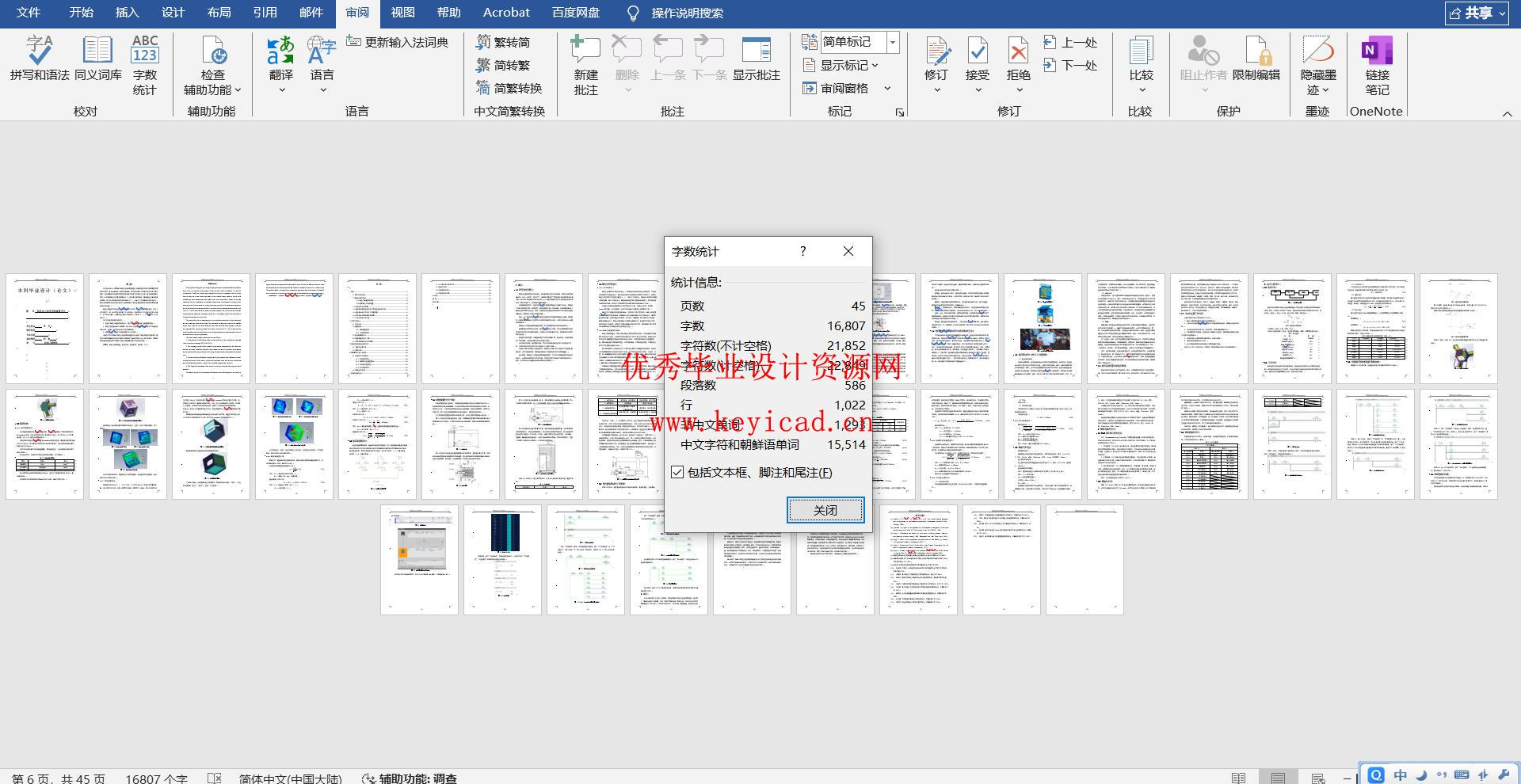Image resolution: width=1521 pixels, height=784 pixels.
Task: Accept change with 接受 button
Action: tap(978, 57)
